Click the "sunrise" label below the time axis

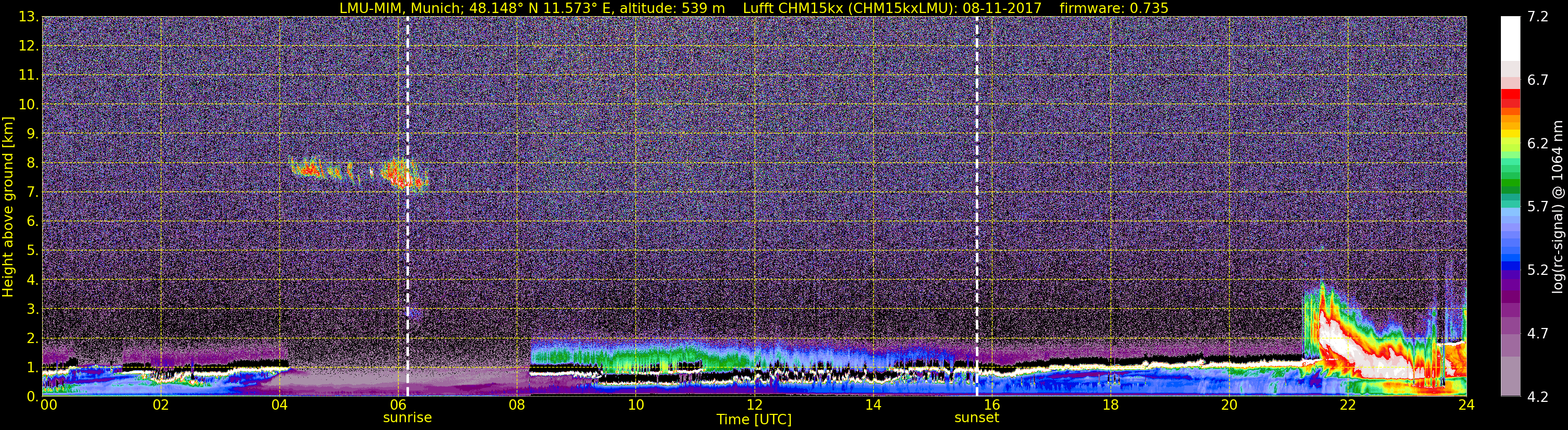tap(407, 418)
